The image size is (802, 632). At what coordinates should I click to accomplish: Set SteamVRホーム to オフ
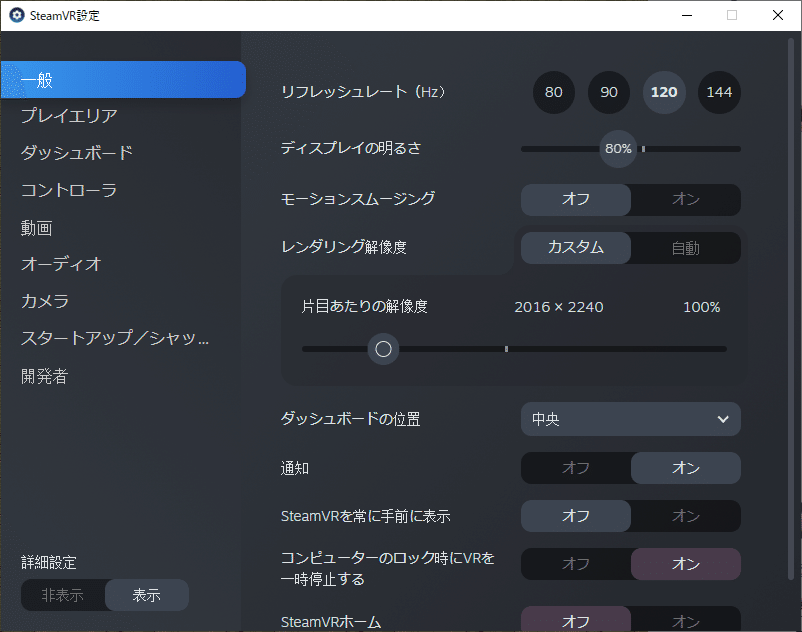576,619
